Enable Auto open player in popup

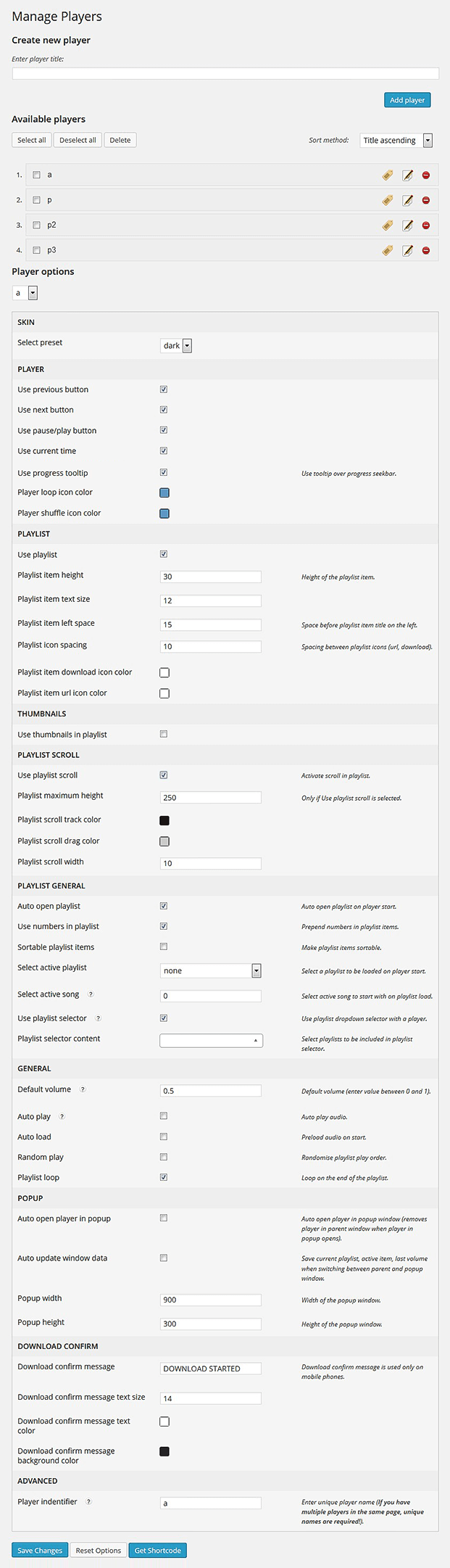[164, 1218]
